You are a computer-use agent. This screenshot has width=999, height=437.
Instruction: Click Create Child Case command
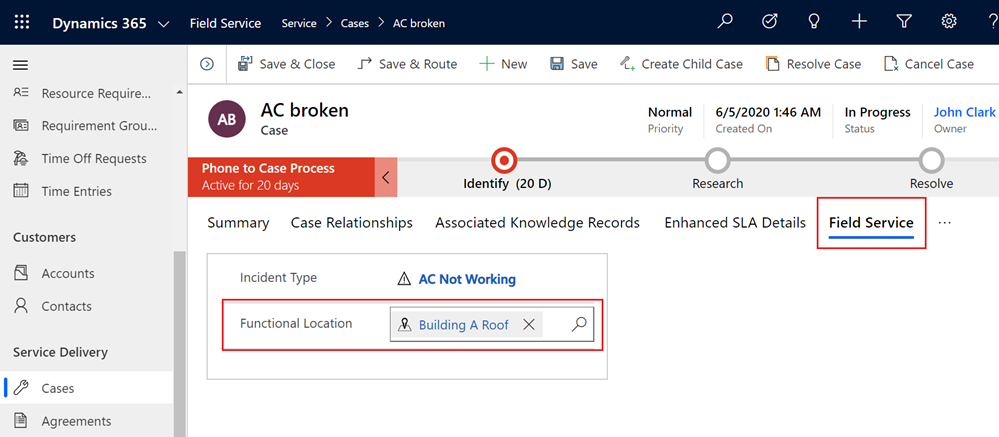click(681, 64)
